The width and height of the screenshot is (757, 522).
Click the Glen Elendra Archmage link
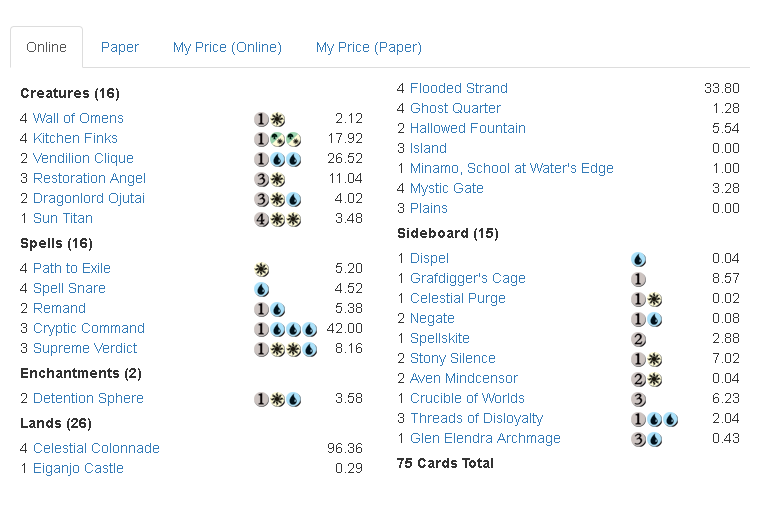tap(485, 438)
